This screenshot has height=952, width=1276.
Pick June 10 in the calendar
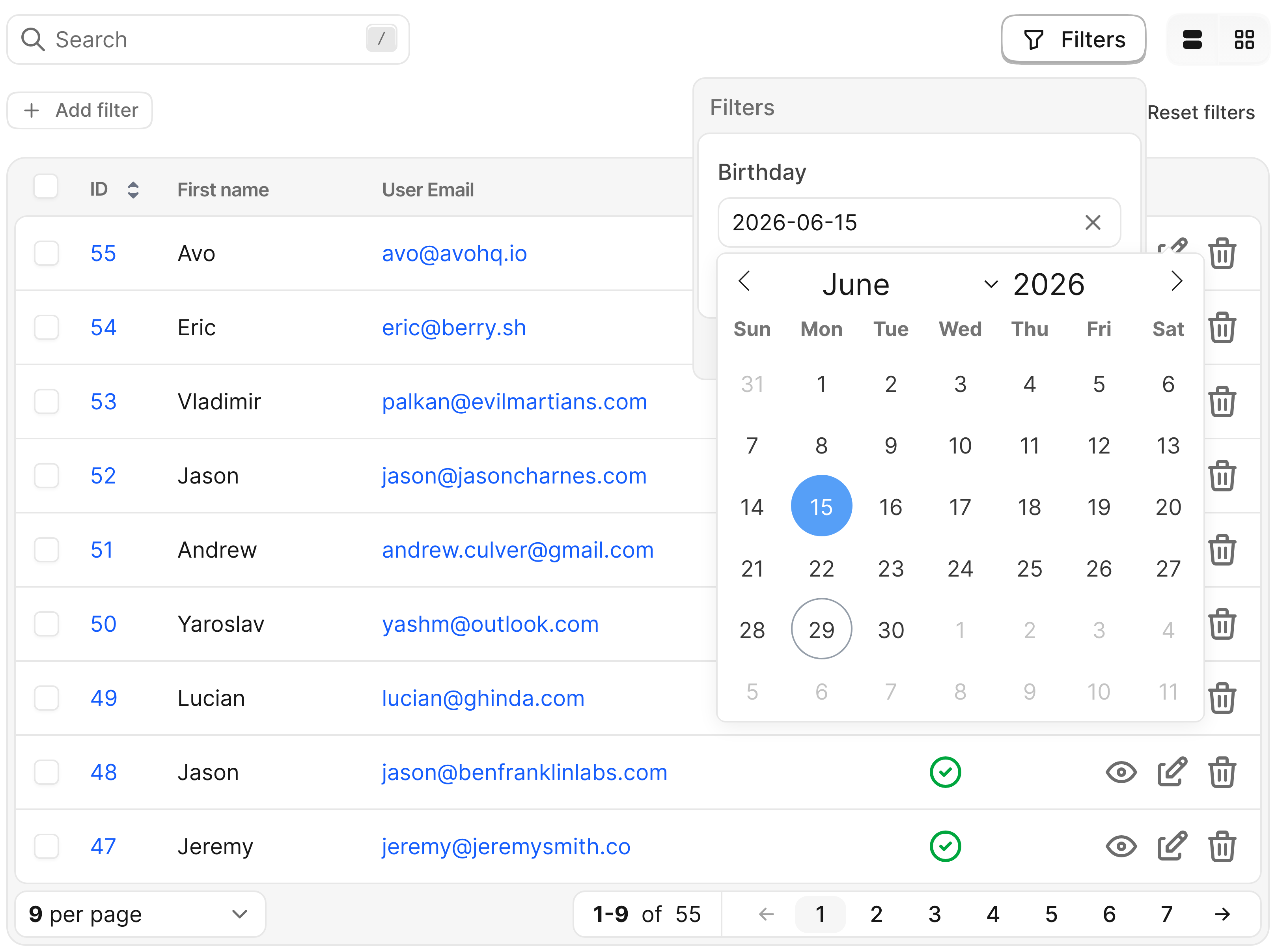[960, 445]
